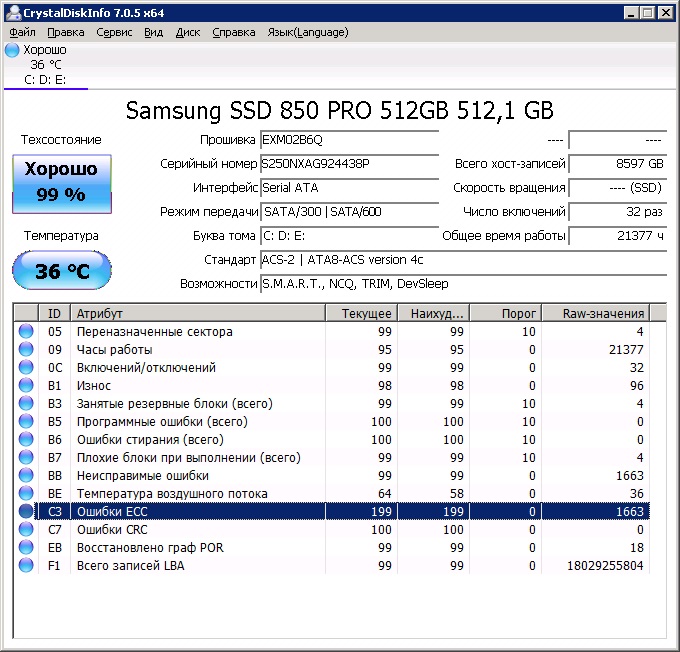Click the status orb for Ошибки ECC row
The width and height of the screenshot is (680, 652).
26,511
